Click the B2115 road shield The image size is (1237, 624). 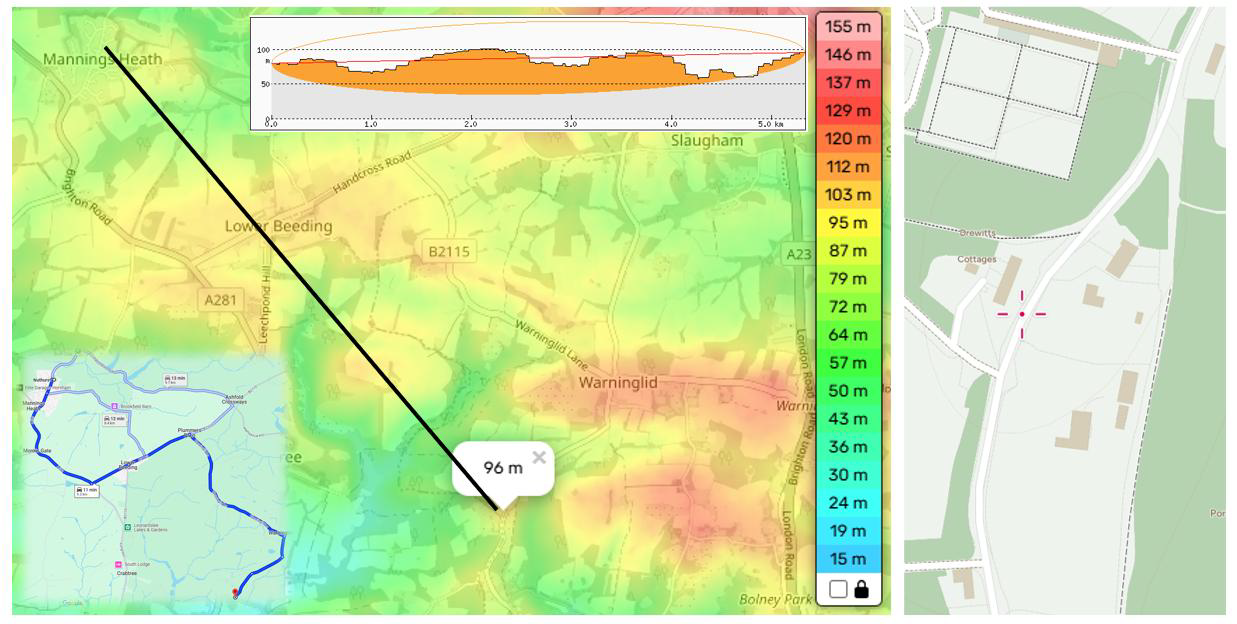pos(448,253)
